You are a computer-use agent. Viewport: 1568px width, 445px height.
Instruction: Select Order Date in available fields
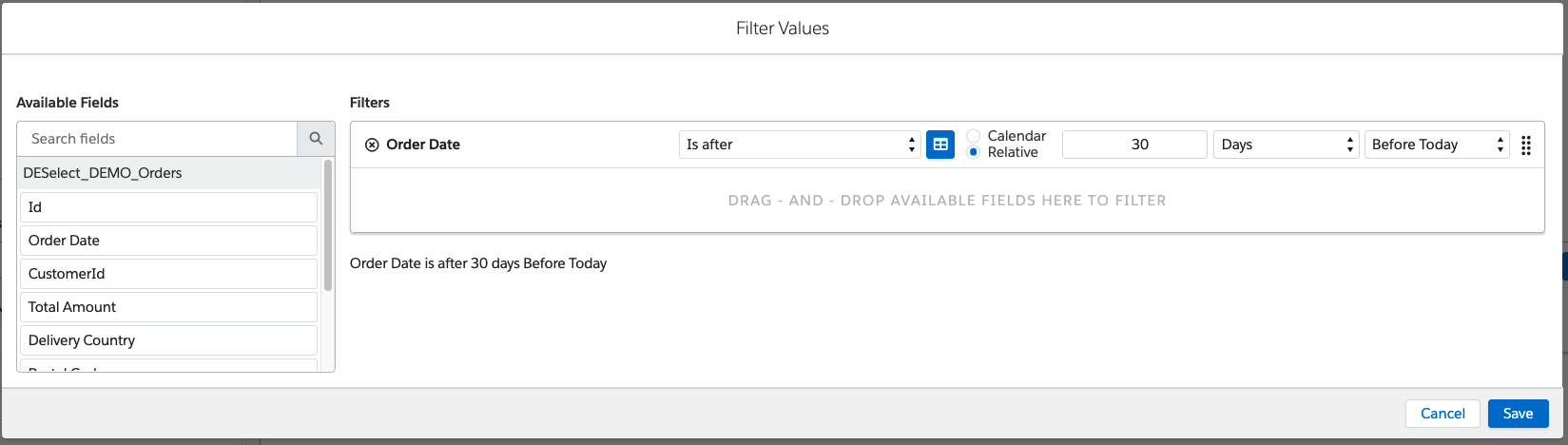(168, 241)
